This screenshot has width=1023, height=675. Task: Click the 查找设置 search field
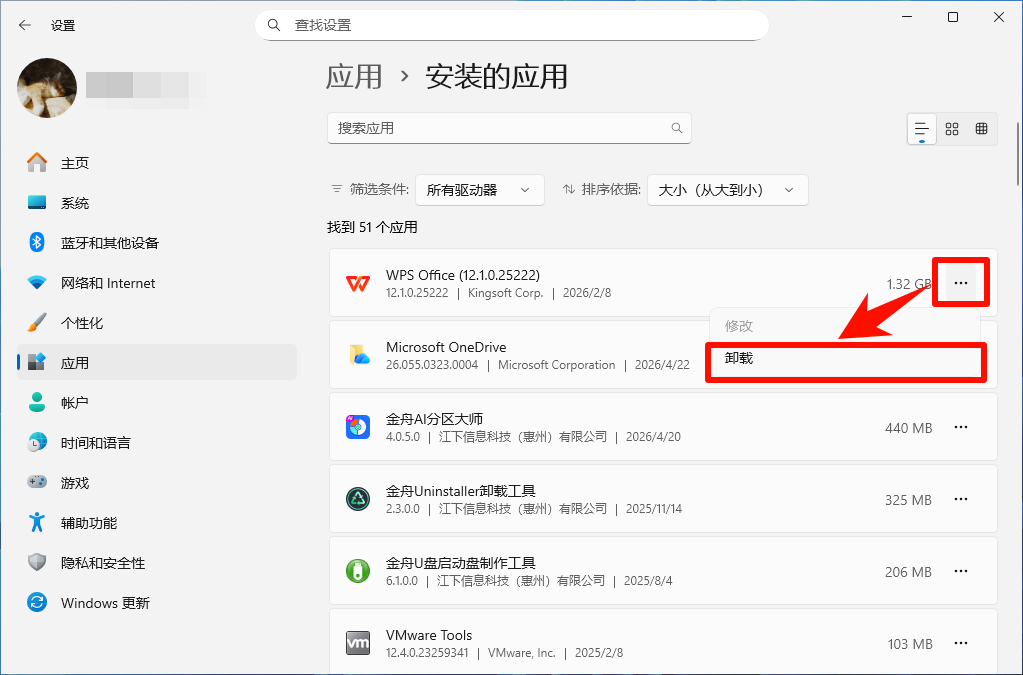512,25
